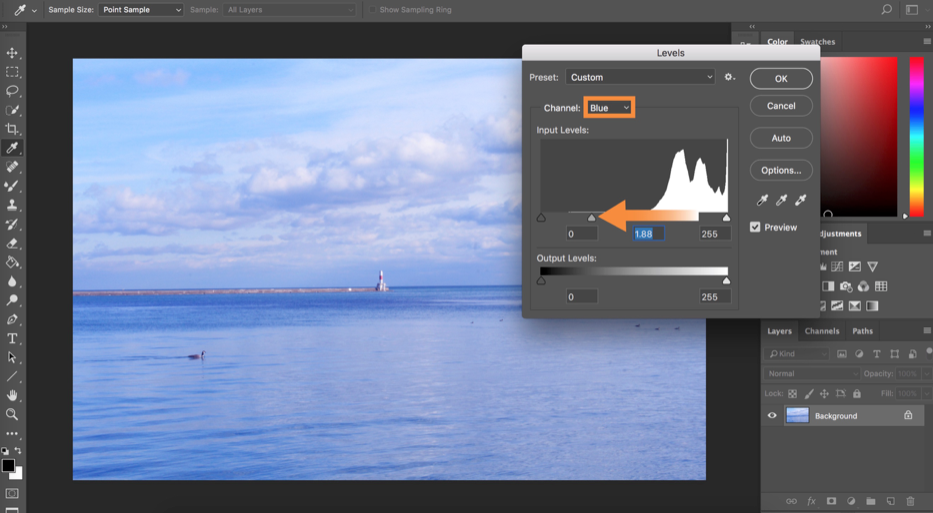Image resolution: width=933 pixels, height=513 pixels.
Task: Create a new layer
Action: point(890,501)
